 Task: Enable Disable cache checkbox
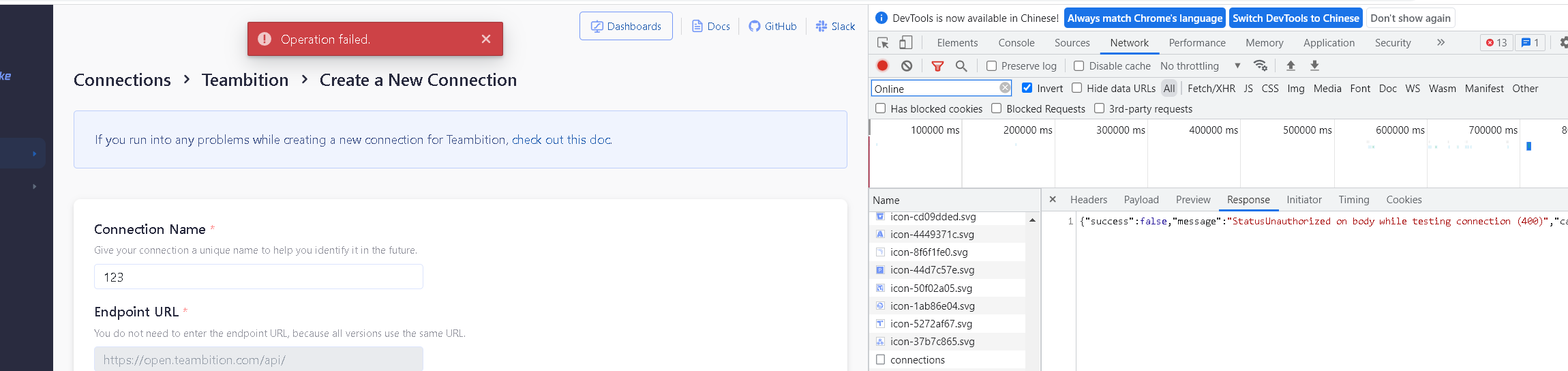click(x=1079, y=66)
